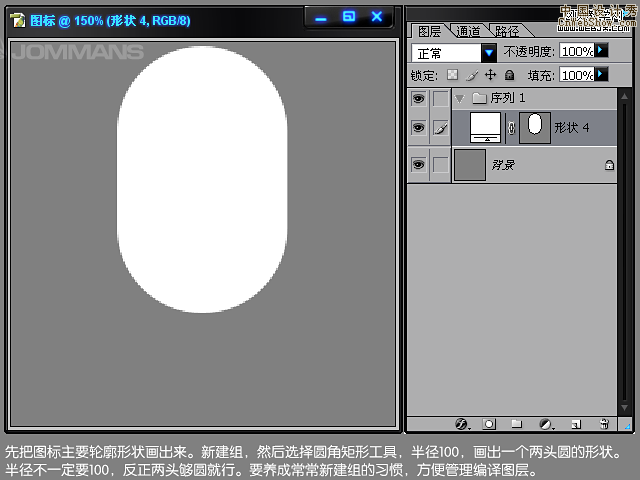Select the 序列 1 folder icon

point(479,98)
